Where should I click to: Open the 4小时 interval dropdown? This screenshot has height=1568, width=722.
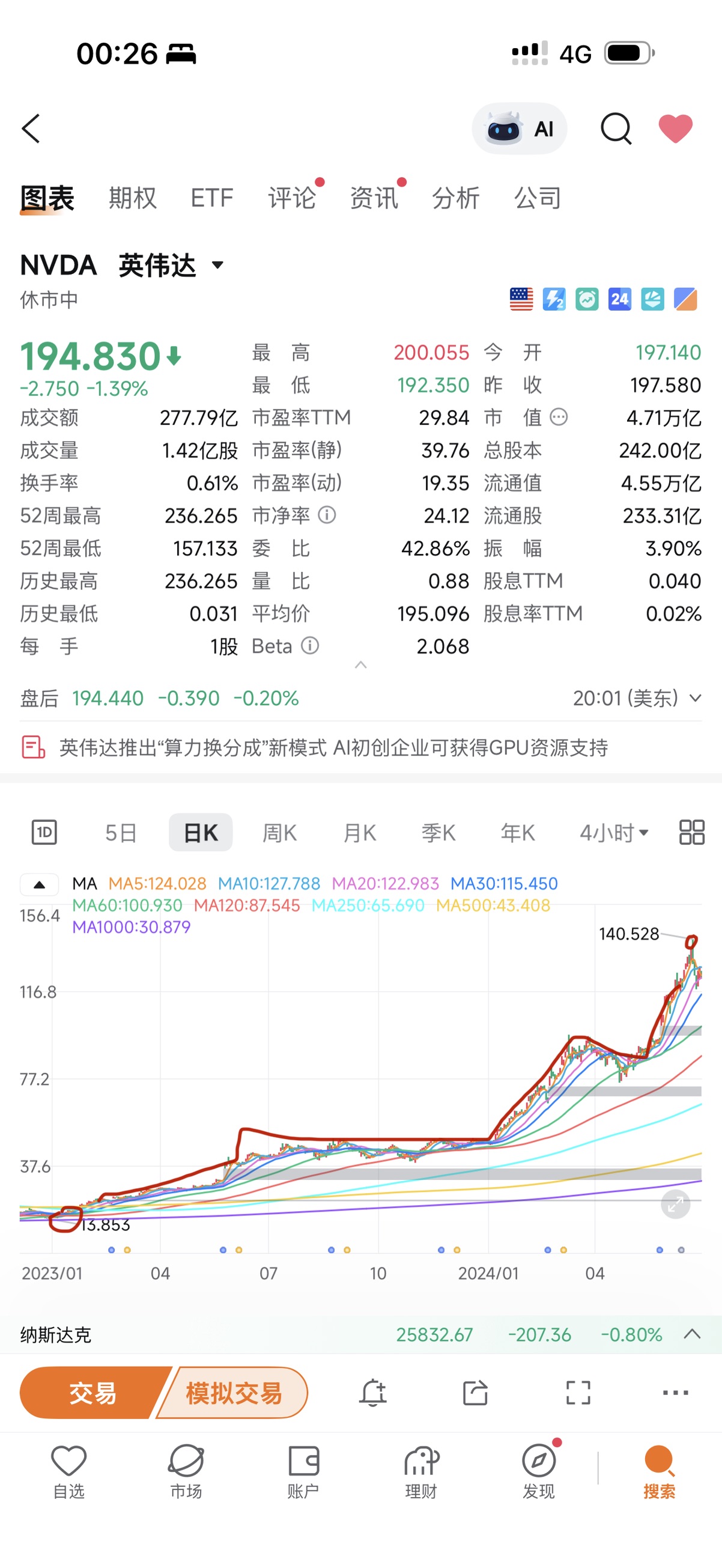(x=614, y=832)
